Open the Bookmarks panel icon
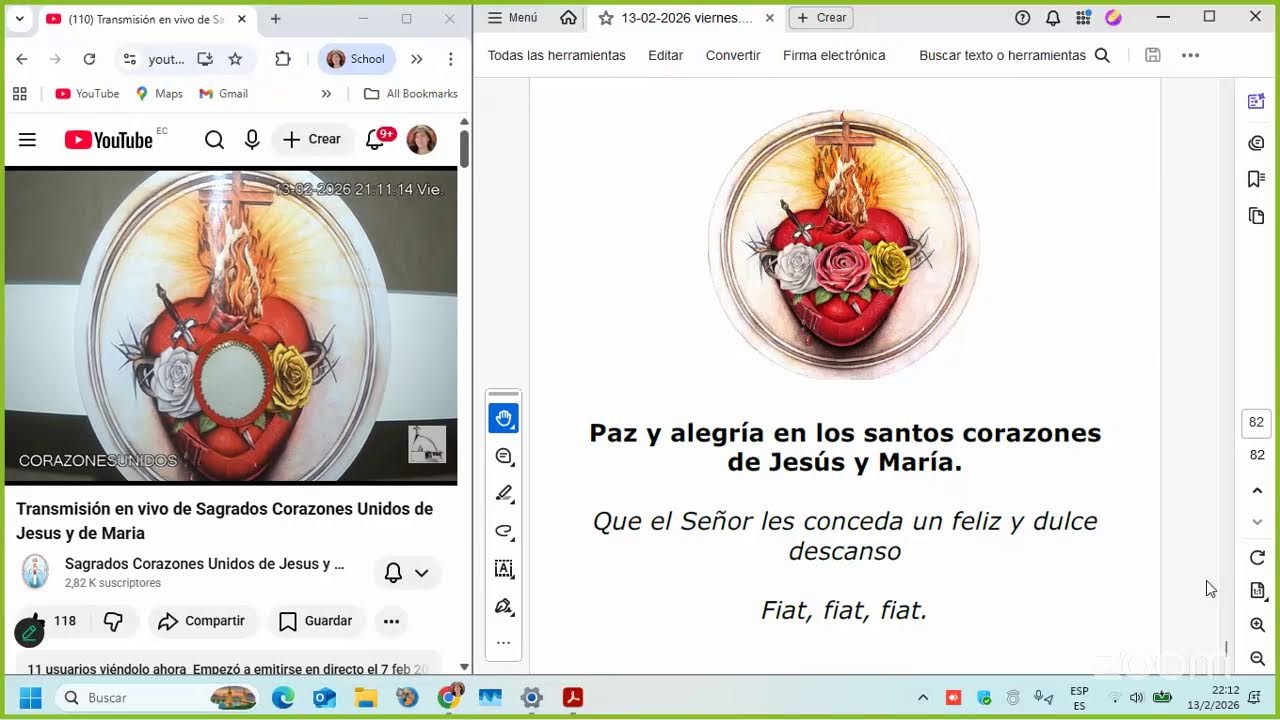 click(x=1257, y=179)
